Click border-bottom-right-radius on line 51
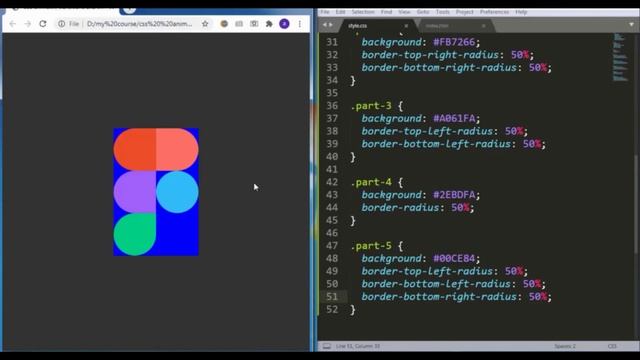640x360 pixels. pos(439,297)
